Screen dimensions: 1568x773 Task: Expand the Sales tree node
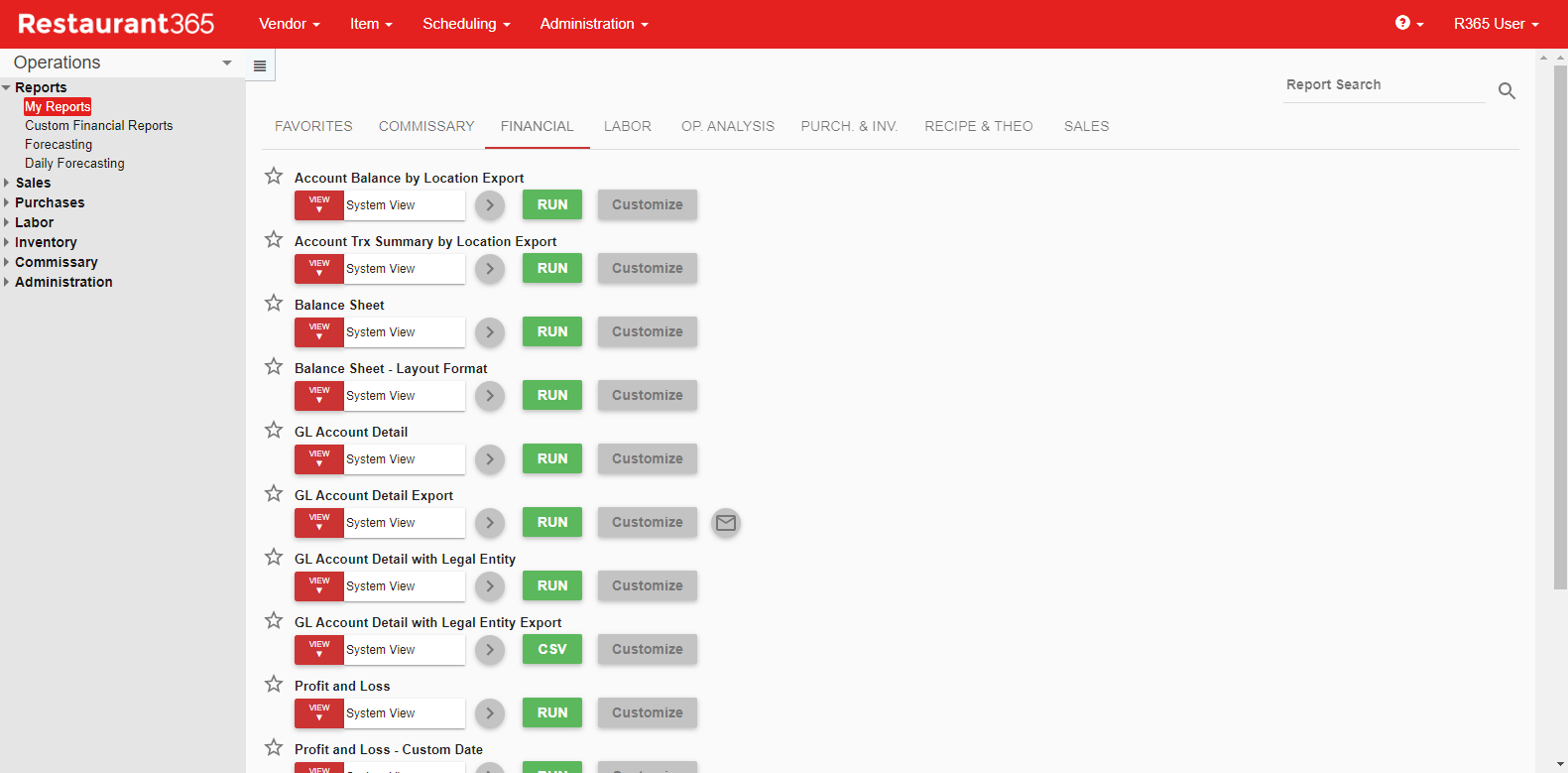click(x=6, y=183)
